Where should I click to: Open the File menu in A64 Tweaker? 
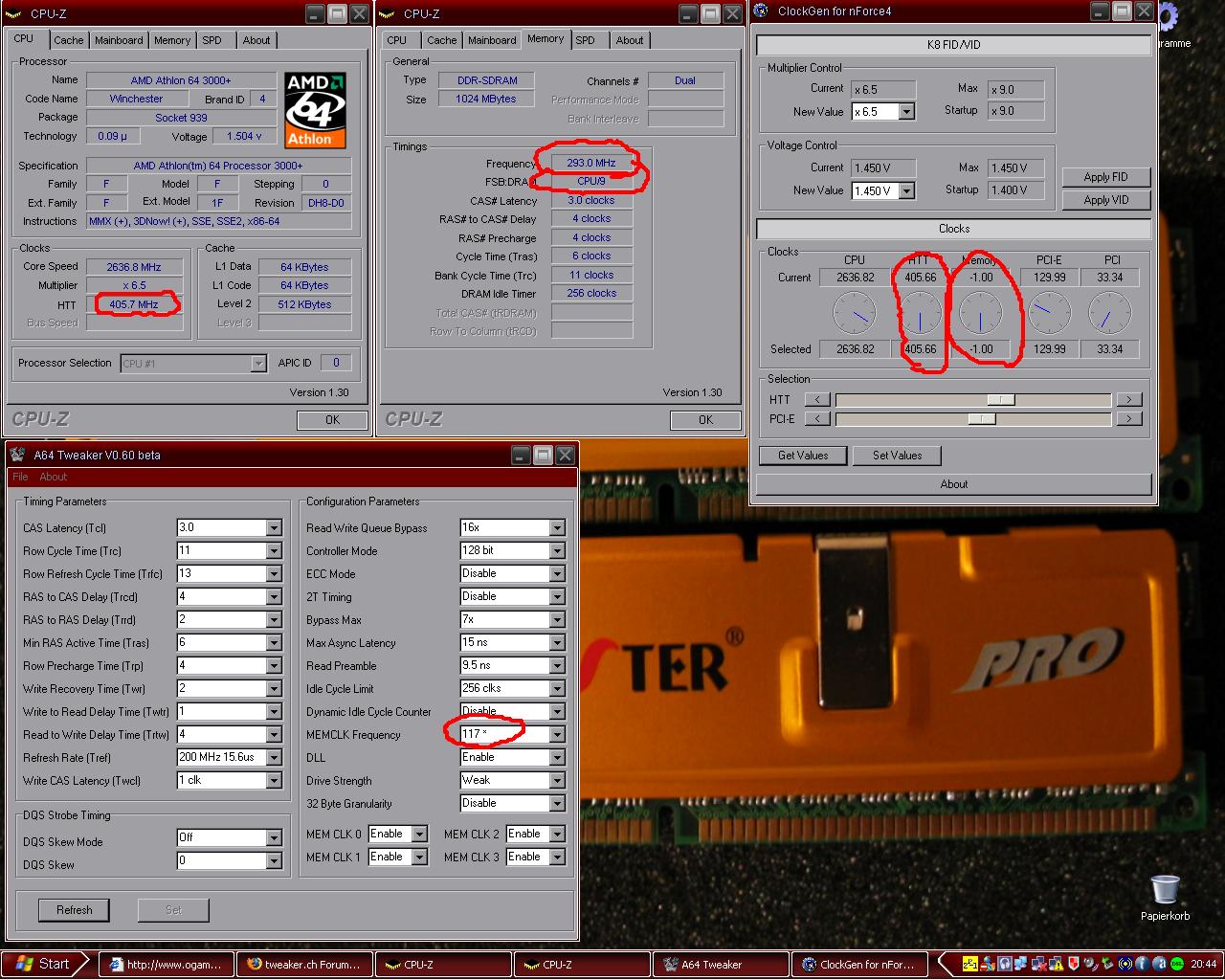click(20, 477)
